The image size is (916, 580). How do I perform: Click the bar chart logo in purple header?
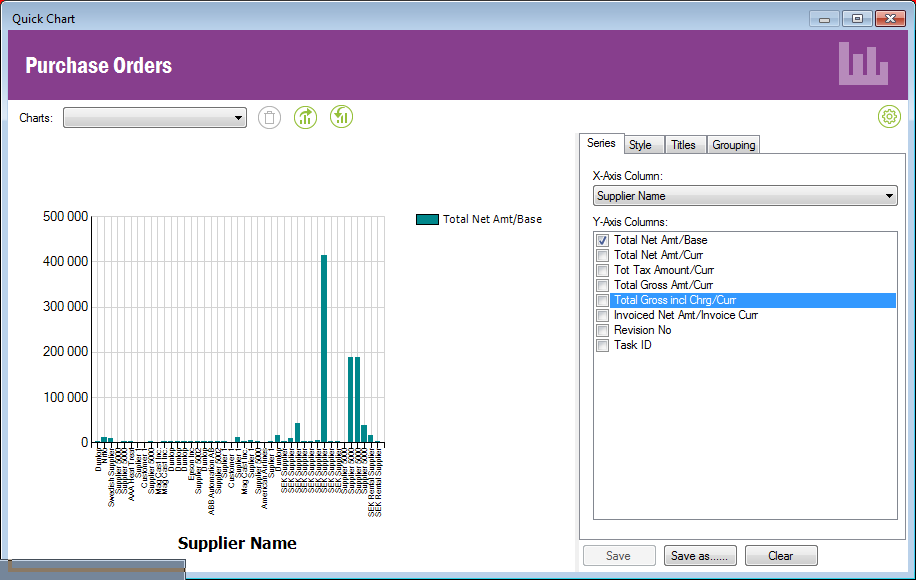pyautogui.click(x=862, y=64)
